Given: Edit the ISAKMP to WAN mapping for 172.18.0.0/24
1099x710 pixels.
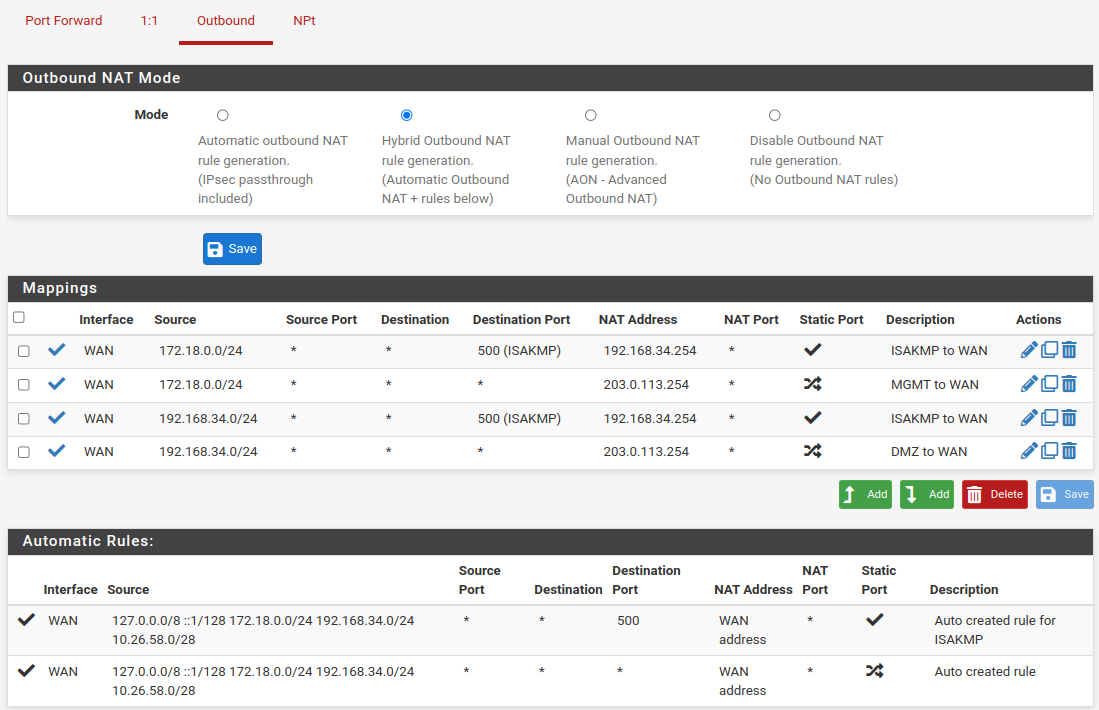Looking at the screenshot, I should point(1029,350).
